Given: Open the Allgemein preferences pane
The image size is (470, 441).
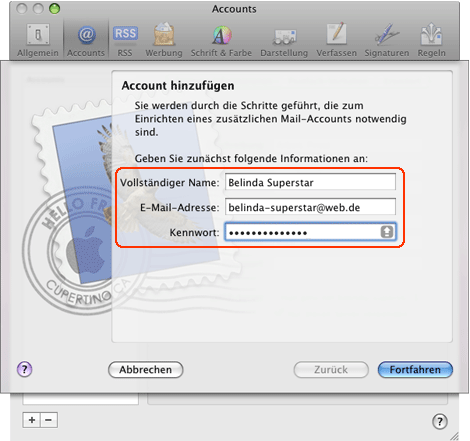Looking at the screenshot, I should pos(38,40).
